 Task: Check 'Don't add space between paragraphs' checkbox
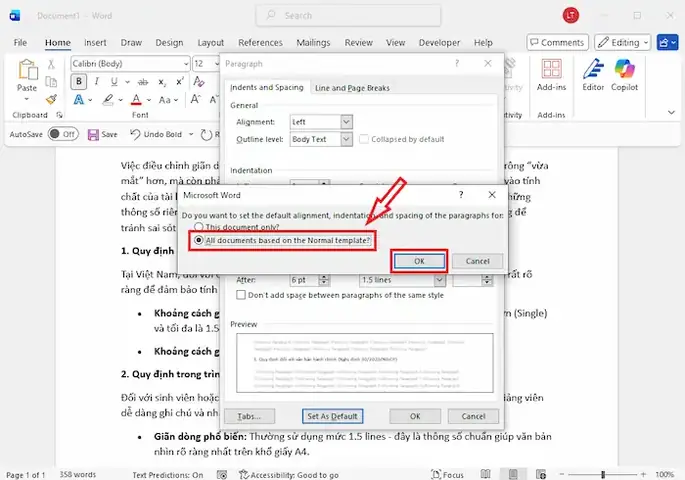coord(241,295)
